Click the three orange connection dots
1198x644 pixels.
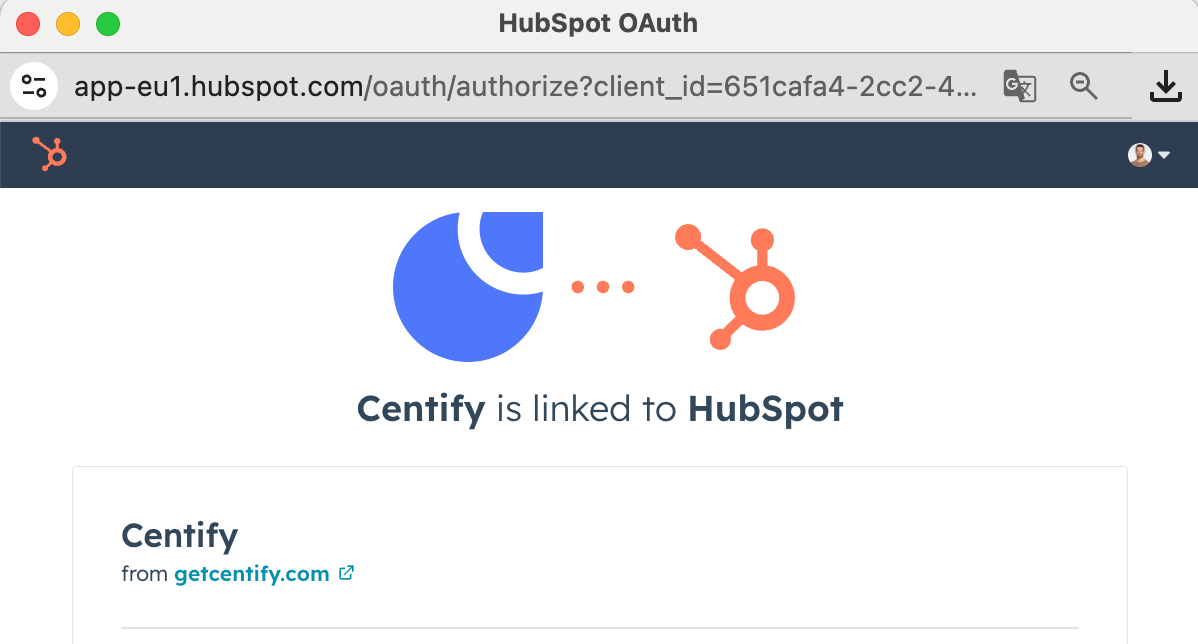point(603,286)
